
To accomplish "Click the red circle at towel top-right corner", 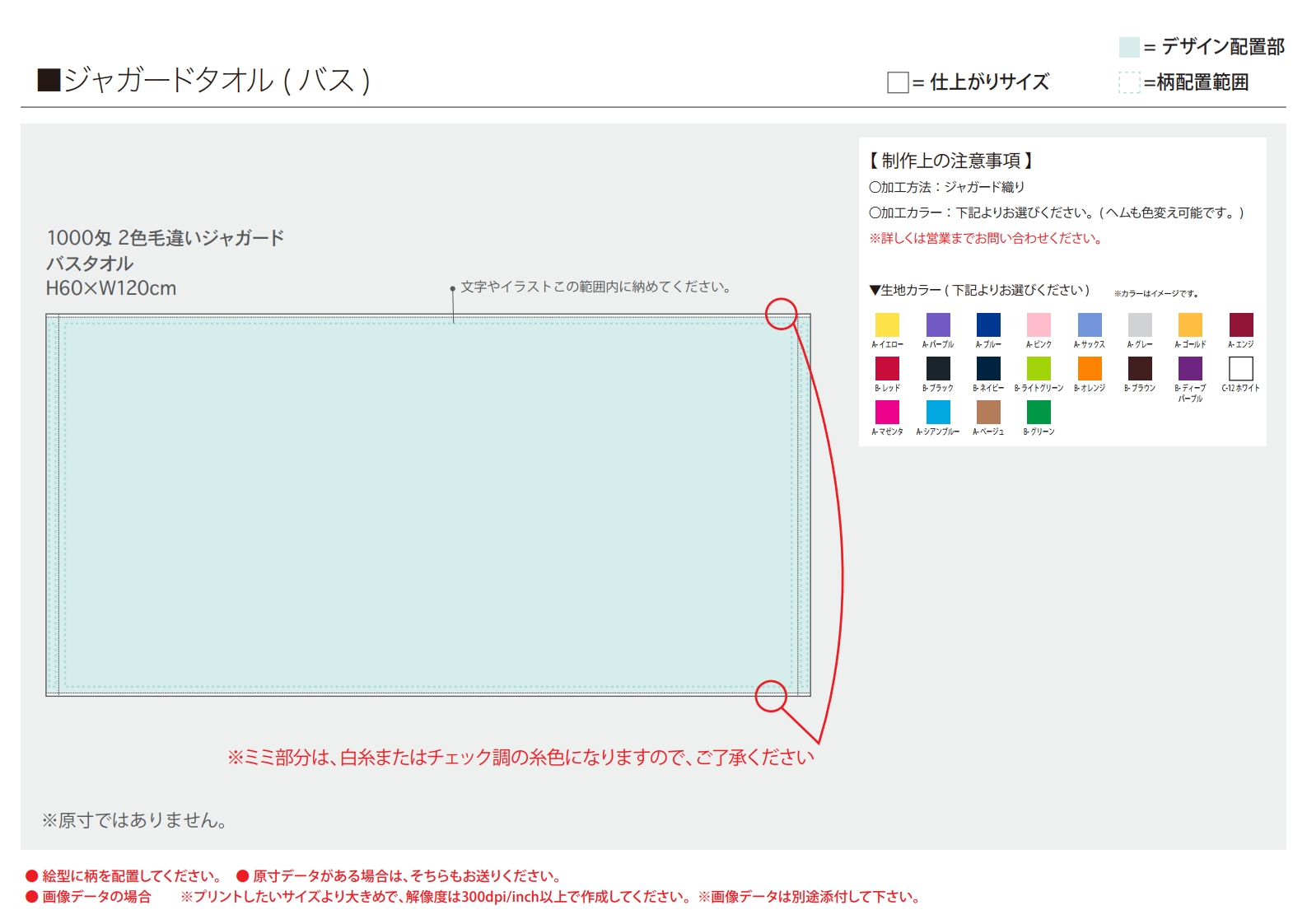I will [x=781, y=314].
